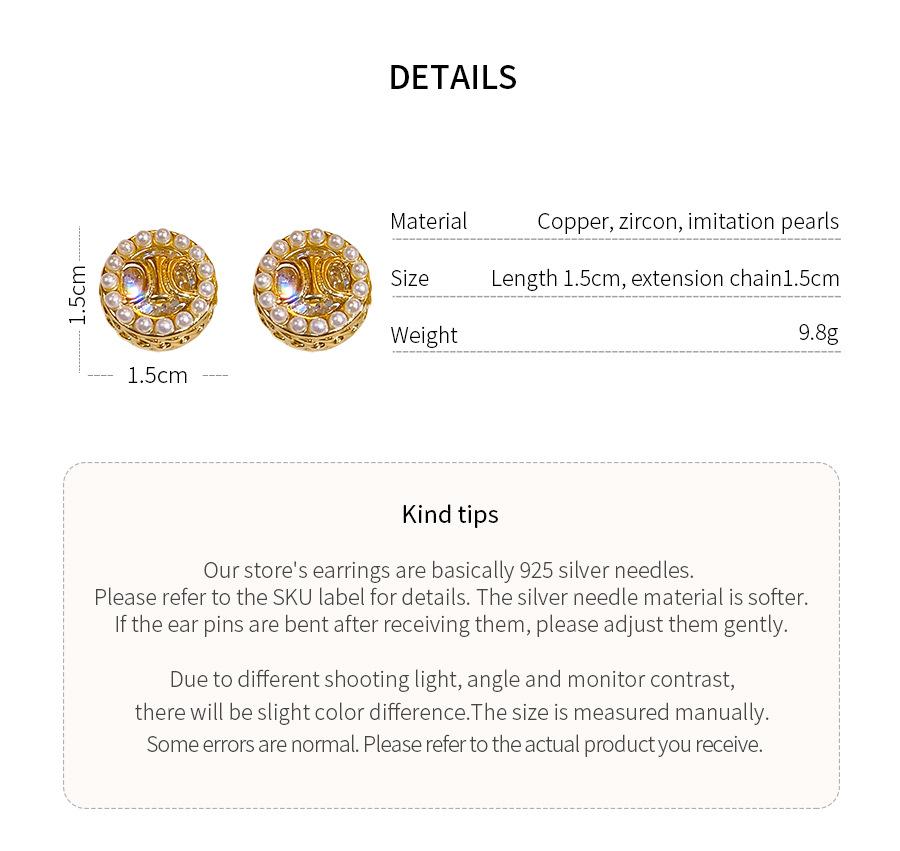The width and height of the screenshot is (900, 851).
Task: Click the dashed line under Weight row
Action: tap(616, 351)
